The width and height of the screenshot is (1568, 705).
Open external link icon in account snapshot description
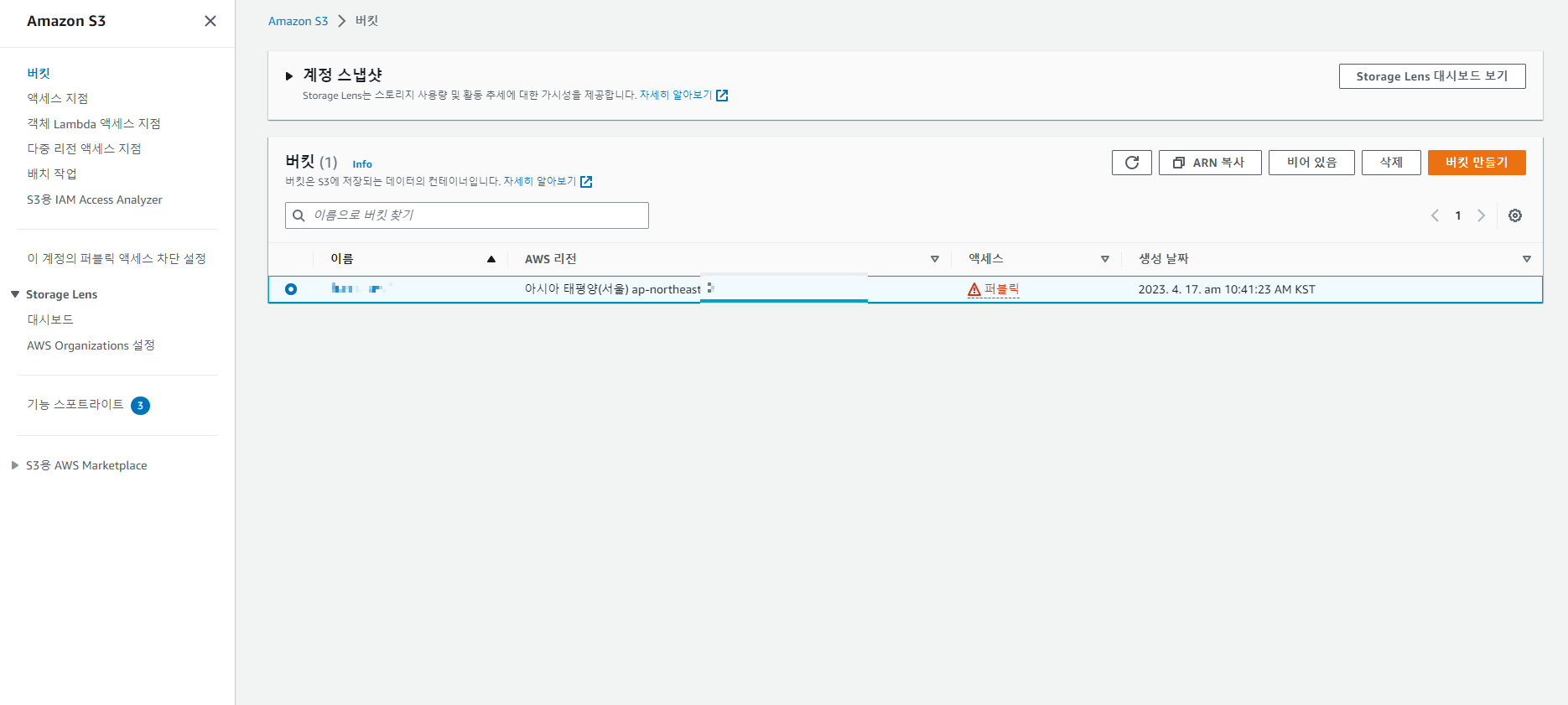722,96
